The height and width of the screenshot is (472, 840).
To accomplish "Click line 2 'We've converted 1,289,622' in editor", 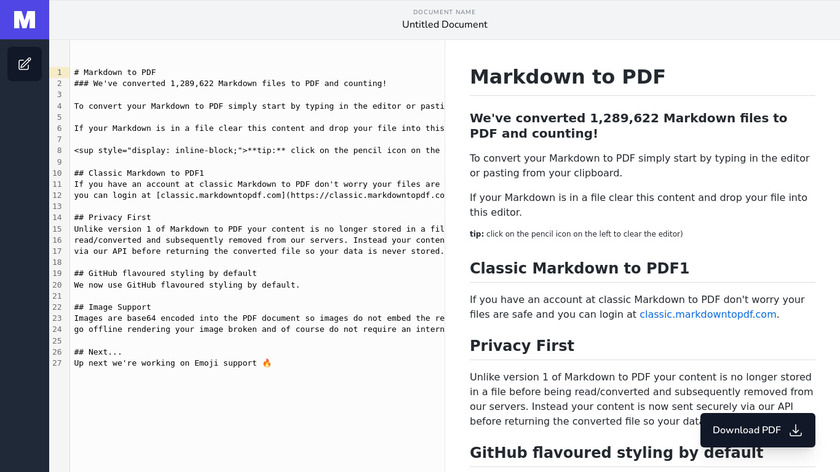I will point(230,84).
